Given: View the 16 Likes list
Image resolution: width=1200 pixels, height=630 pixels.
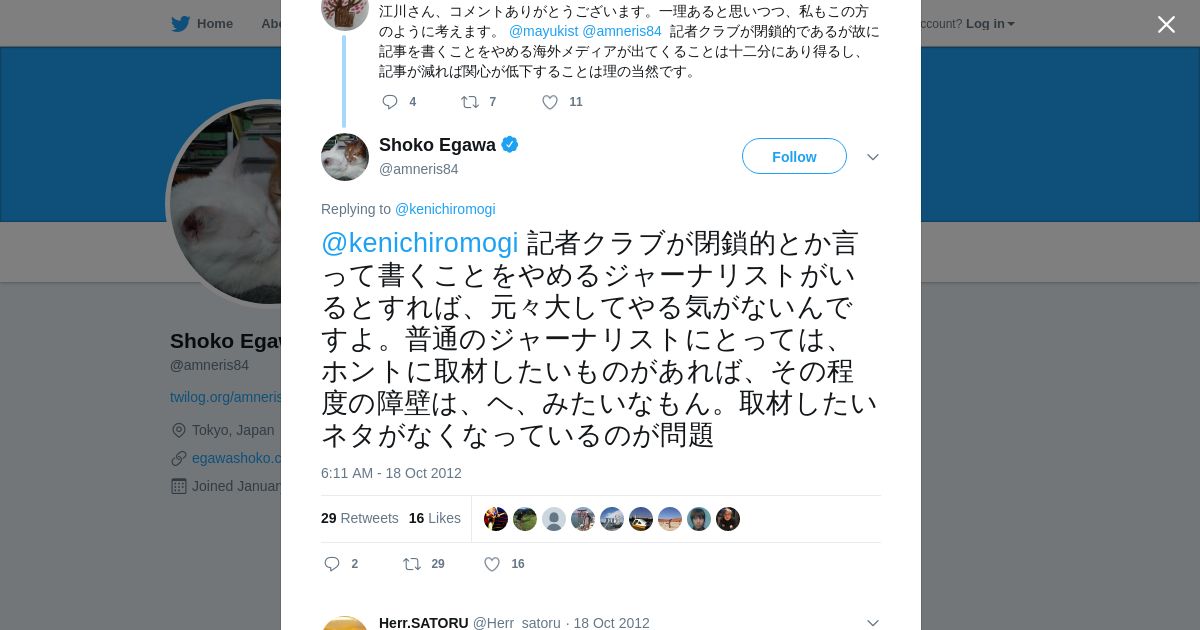Looking at the screenshot, I should click(x=435, y=518).
